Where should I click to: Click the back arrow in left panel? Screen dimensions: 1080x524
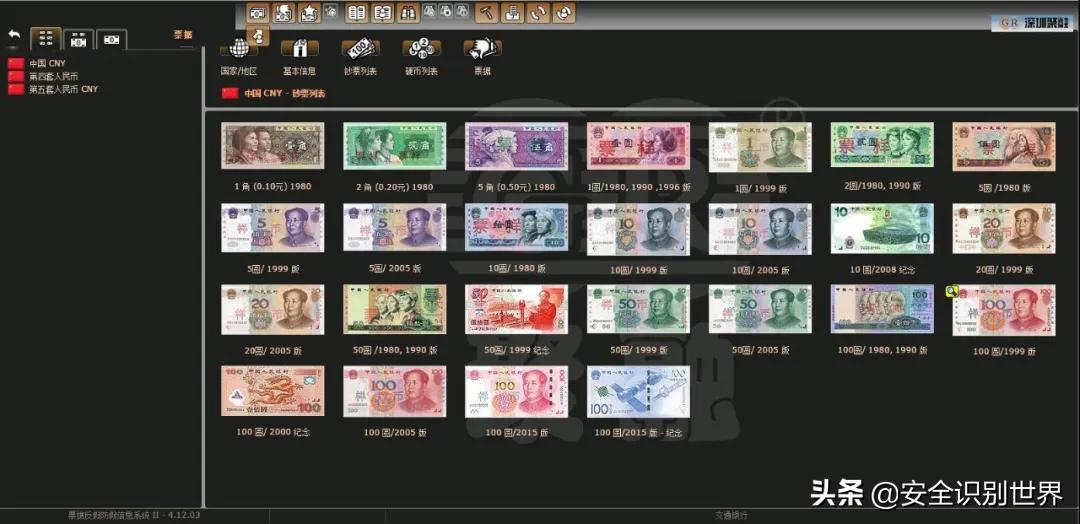(x=14, y=36)
